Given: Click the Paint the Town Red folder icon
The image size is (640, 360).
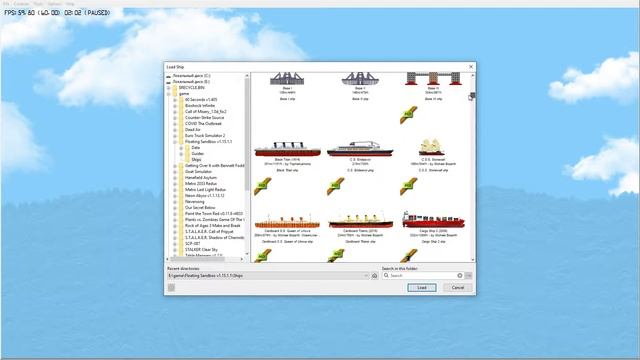Looking at the screenshot, I should click(181, 213).
